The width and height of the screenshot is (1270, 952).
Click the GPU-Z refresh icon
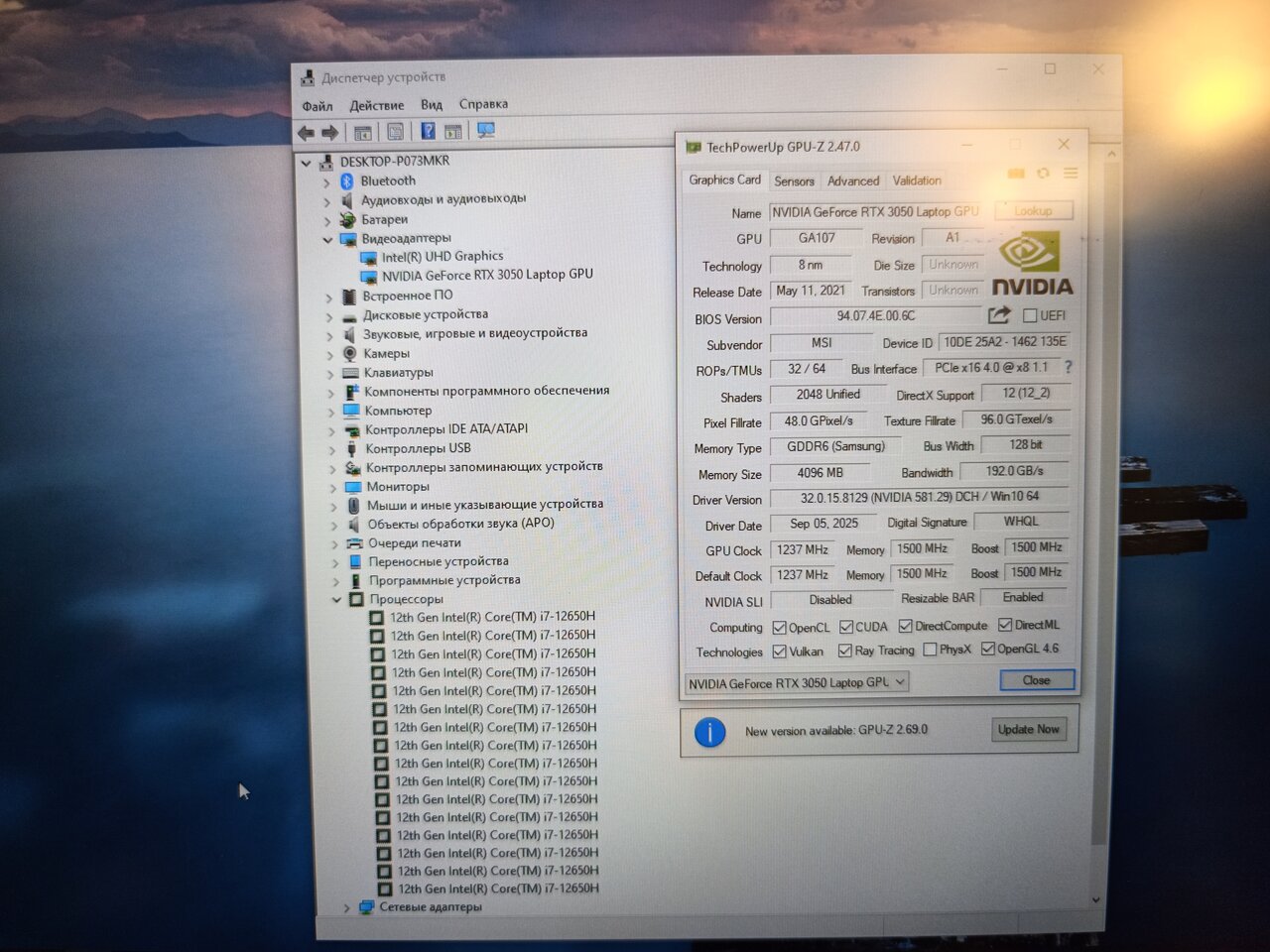1043,174
